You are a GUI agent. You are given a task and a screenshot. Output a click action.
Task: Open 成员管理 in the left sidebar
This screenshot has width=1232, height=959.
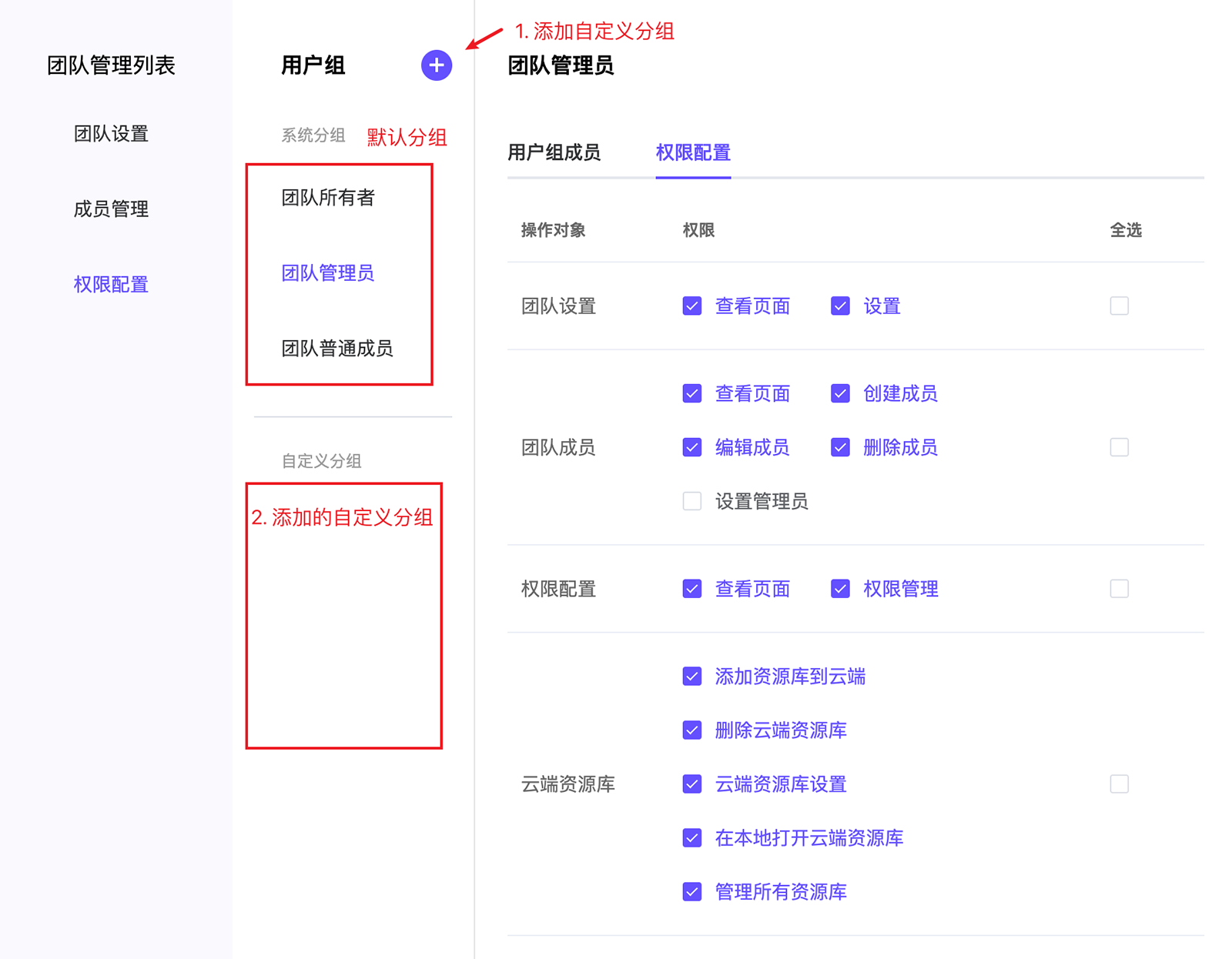[111, 209]
